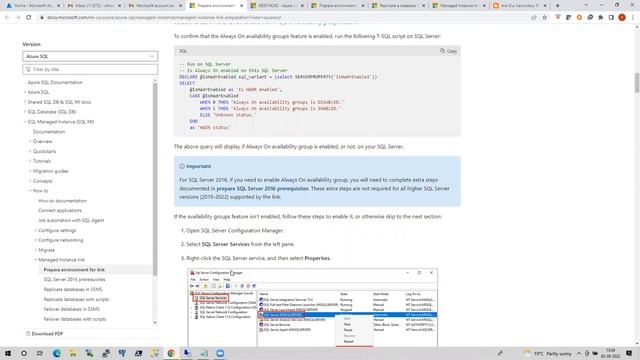Open Replicate databases with scripts
This screenshot has height=360, width=640.
click(x=76, y=300)
